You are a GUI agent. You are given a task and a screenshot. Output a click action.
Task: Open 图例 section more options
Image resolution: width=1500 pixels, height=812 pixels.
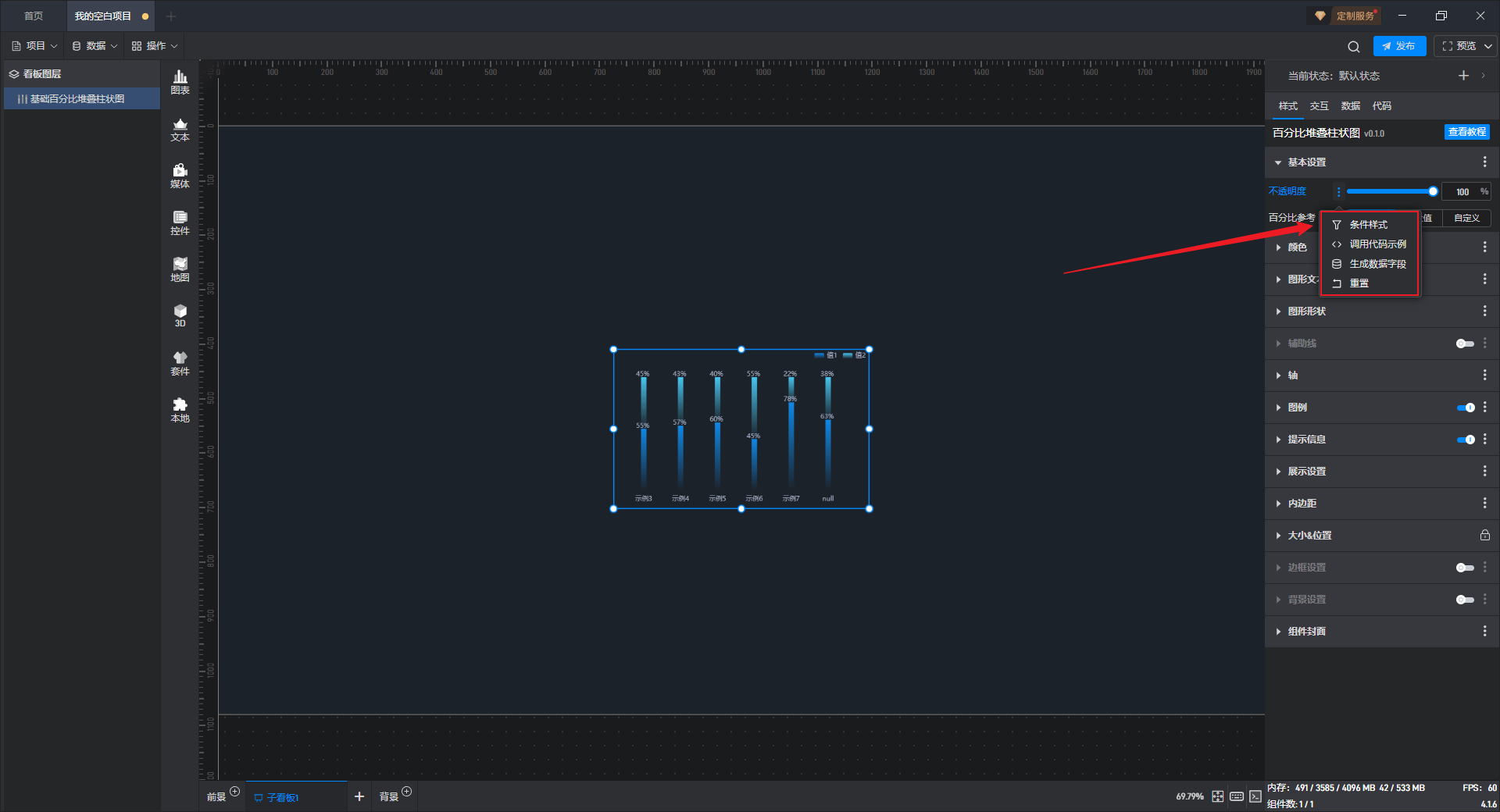pyautogui.click(x=1484, y=407)
